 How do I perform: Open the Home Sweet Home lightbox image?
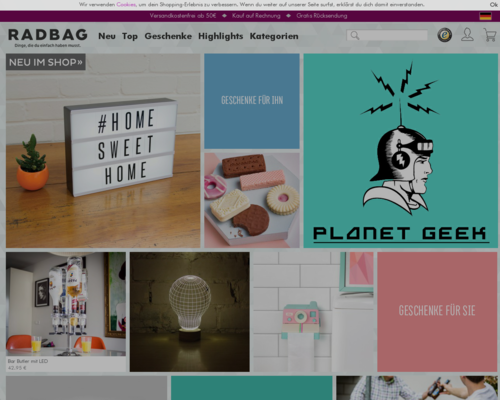pyautogui.click(x=103, y=151)
